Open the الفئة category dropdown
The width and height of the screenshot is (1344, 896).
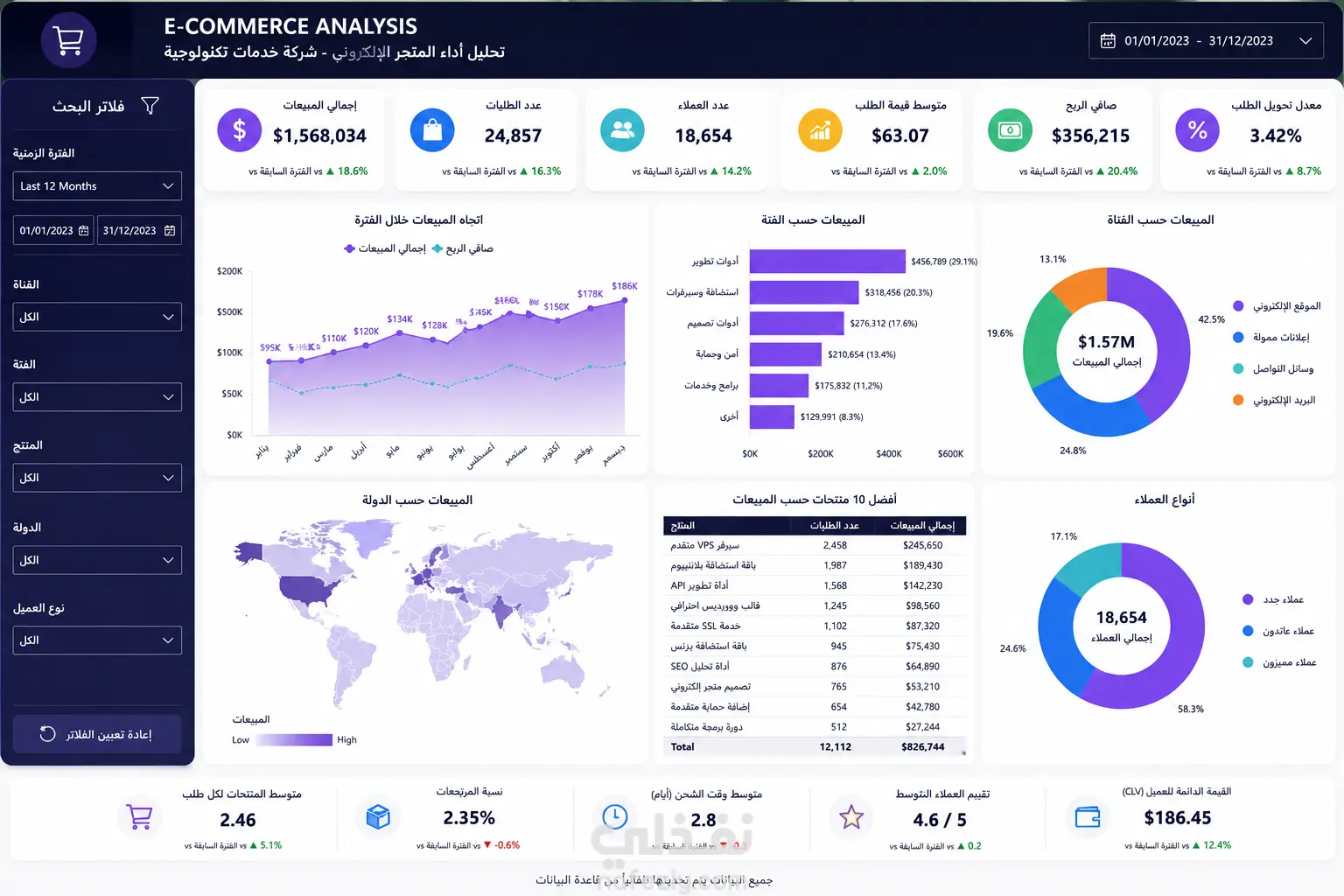(x=97, y=397)
